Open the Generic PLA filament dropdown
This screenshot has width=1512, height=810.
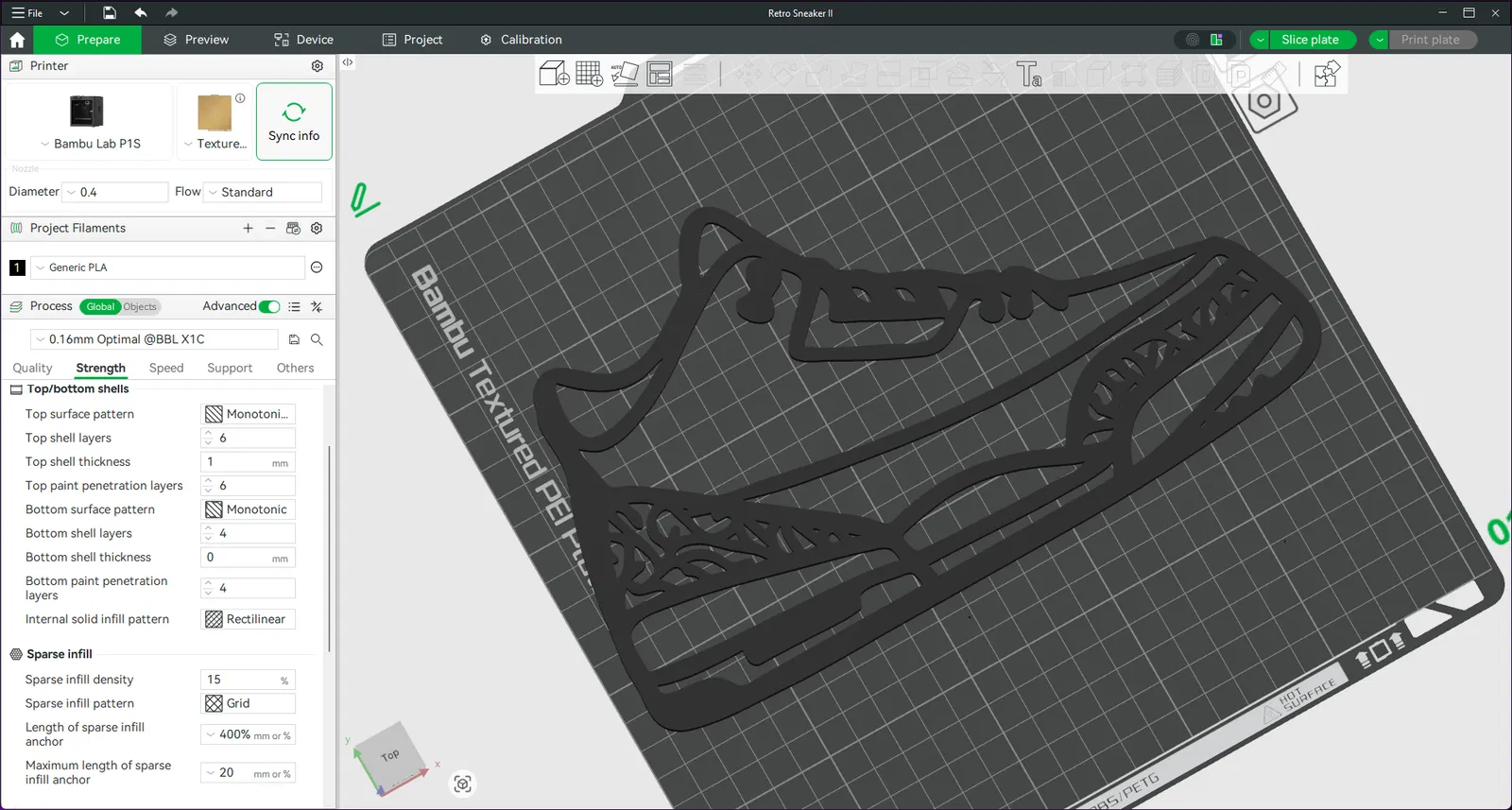pos(168,267)
